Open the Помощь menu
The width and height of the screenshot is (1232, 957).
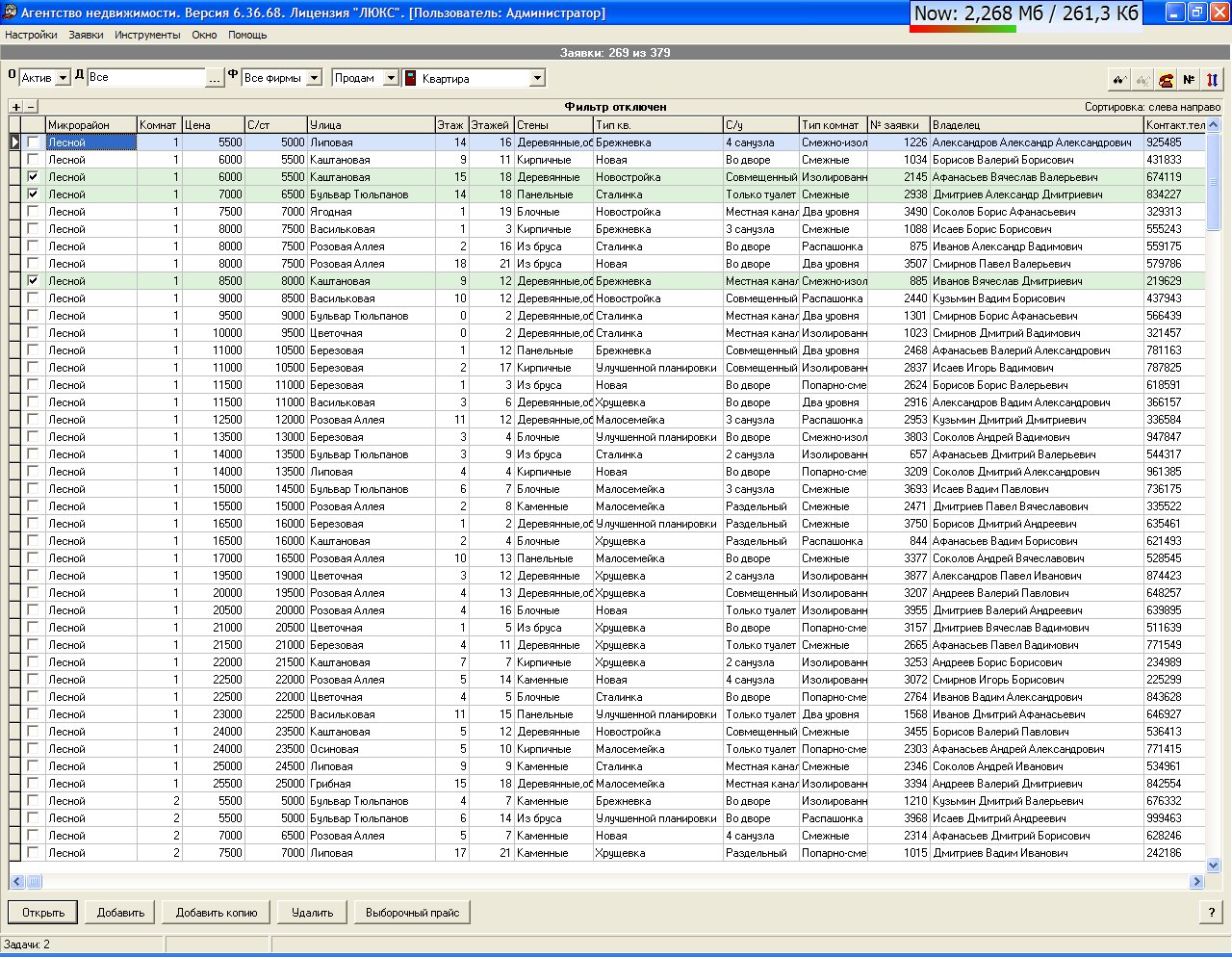[247, 35]
